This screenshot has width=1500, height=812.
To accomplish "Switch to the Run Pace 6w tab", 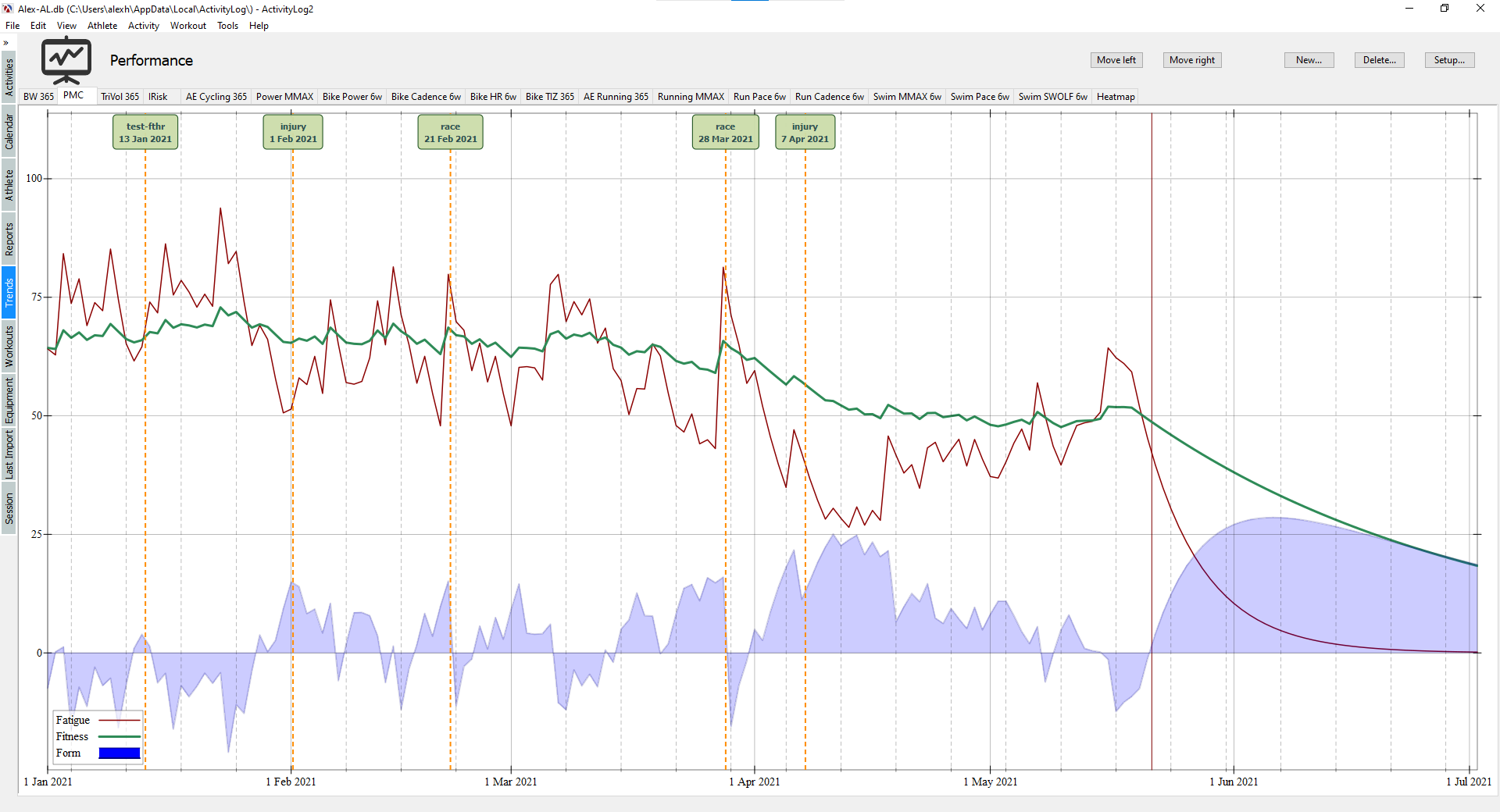I will (x=759, y=97).
